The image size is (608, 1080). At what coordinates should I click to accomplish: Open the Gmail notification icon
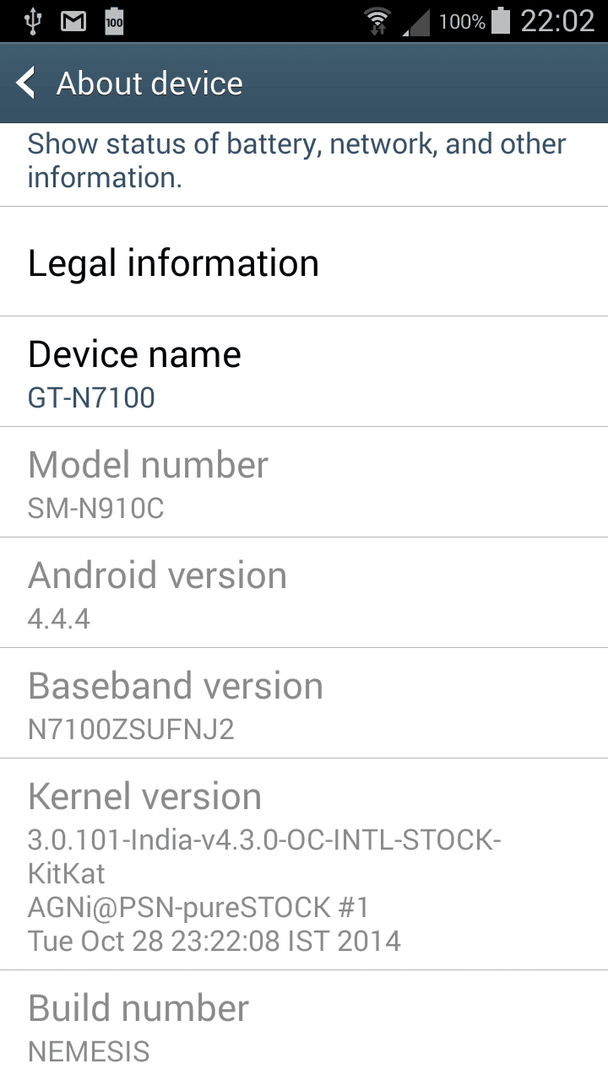pyautogui.click(x=74, y=22)
